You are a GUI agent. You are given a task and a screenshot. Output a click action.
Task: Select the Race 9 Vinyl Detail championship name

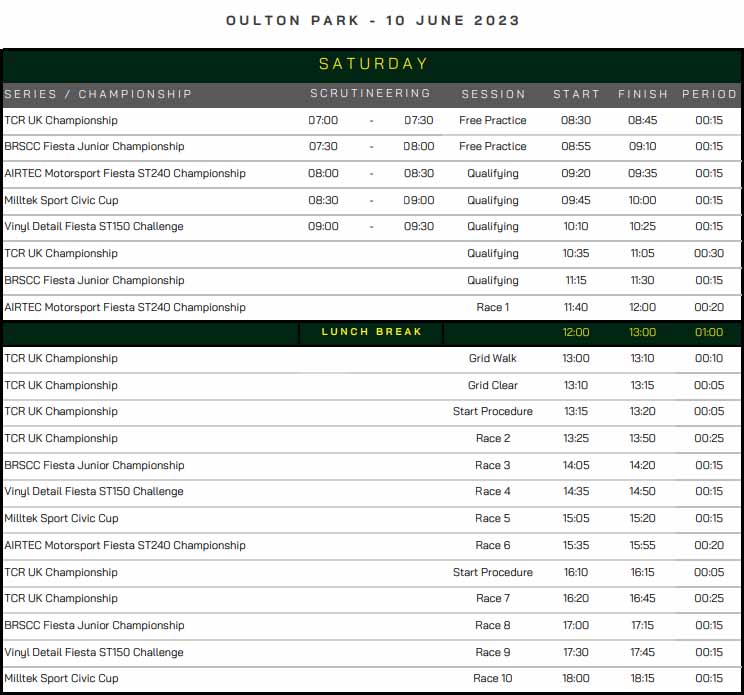tap(94, 652)
